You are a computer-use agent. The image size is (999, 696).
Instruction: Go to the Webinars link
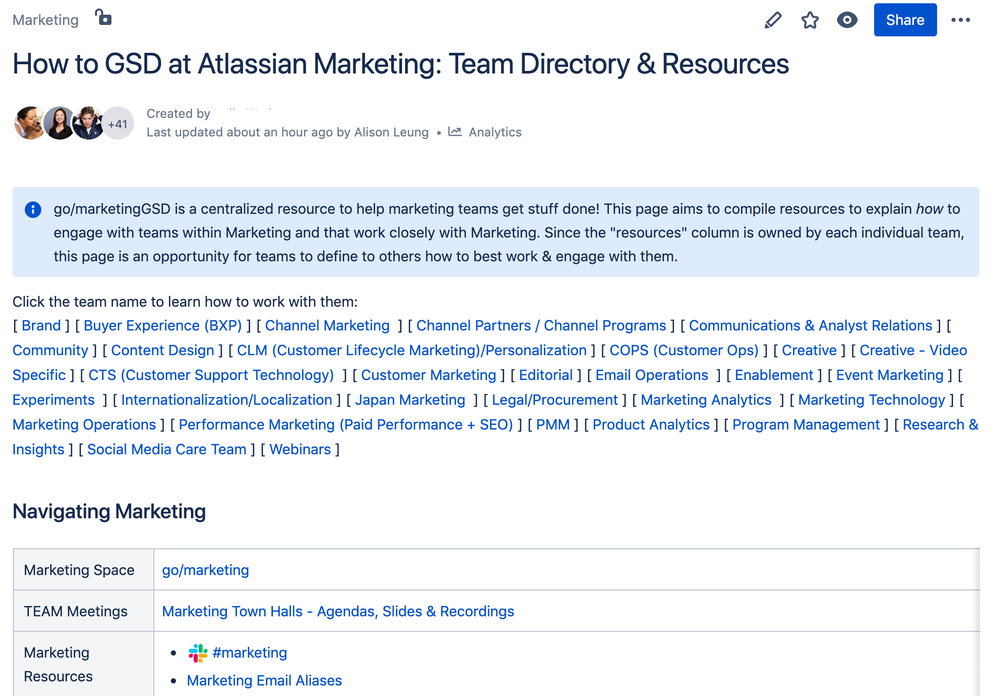pyautogui.click(x=300, y=450)
